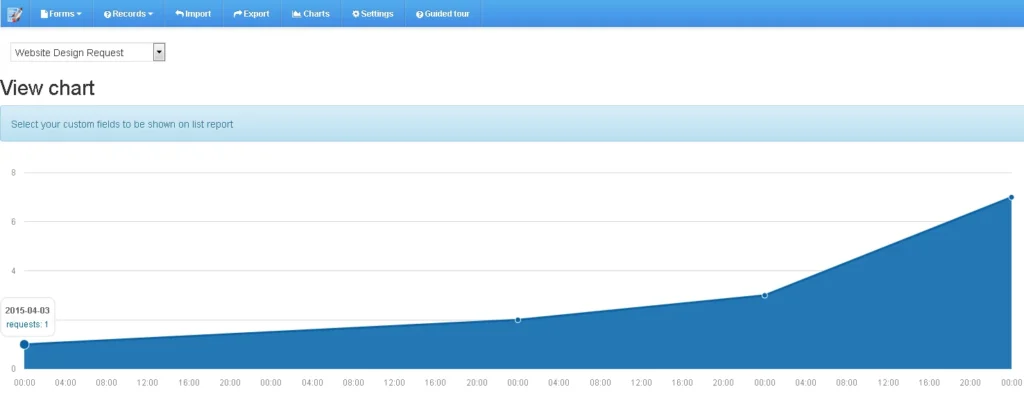Viewport: 1024px width, 414px height.
Task: Click the y-axis label 6
Action: click(13, 221)
